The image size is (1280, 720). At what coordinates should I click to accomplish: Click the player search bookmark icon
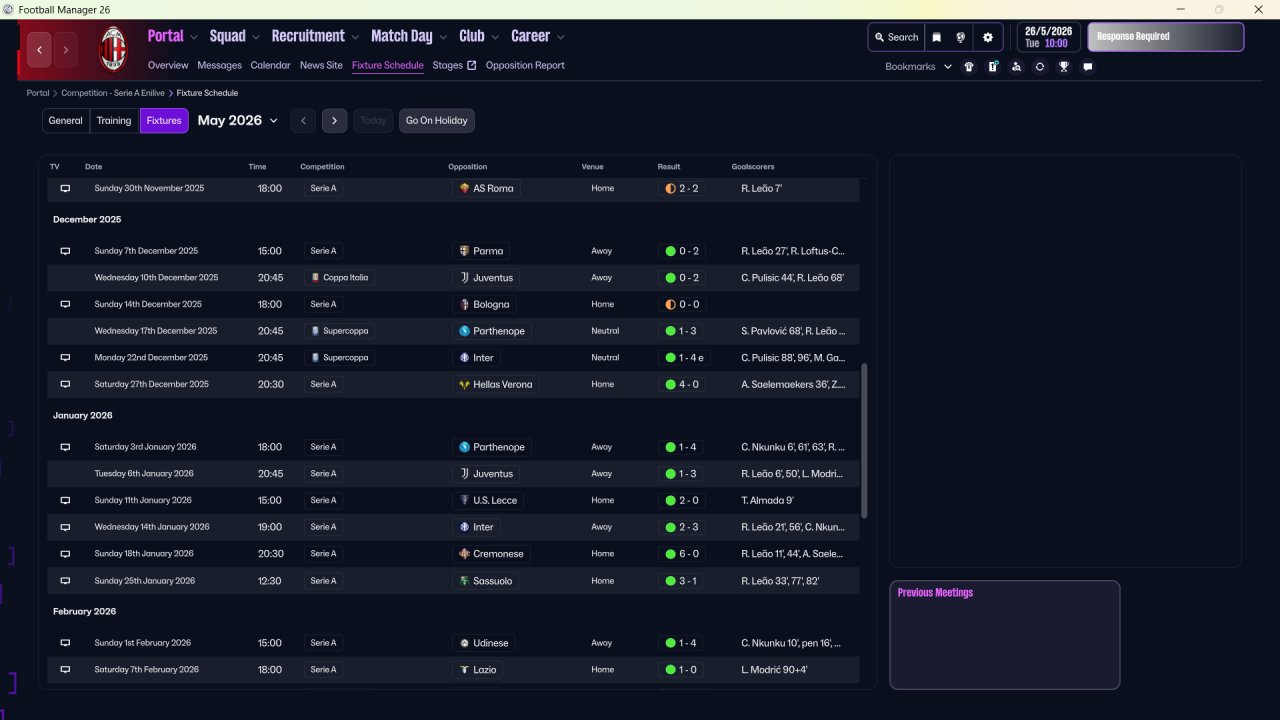[1016, 67]
